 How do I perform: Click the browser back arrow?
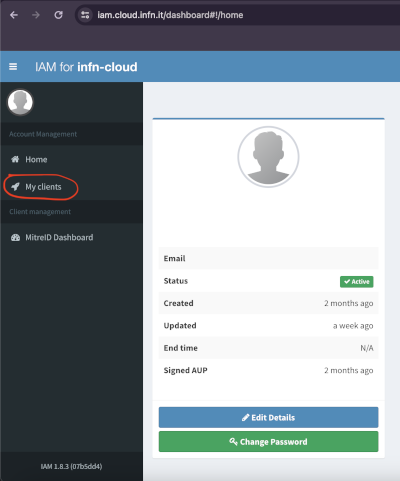click(x=14, y=15)
